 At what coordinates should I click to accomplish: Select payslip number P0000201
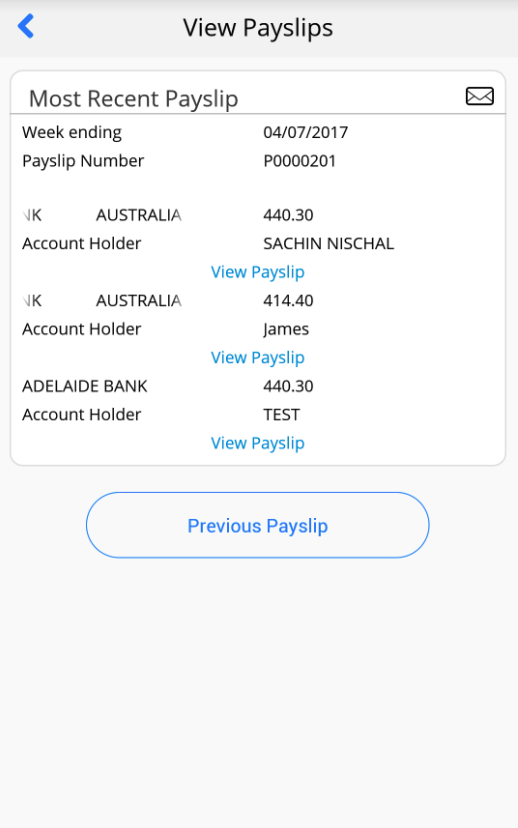(299, 161)
